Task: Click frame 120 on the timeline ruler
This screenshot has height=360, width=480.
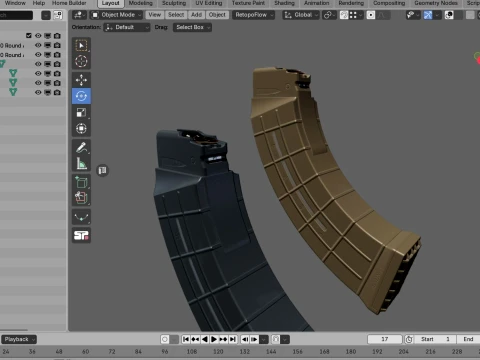Action: [218, 352]
